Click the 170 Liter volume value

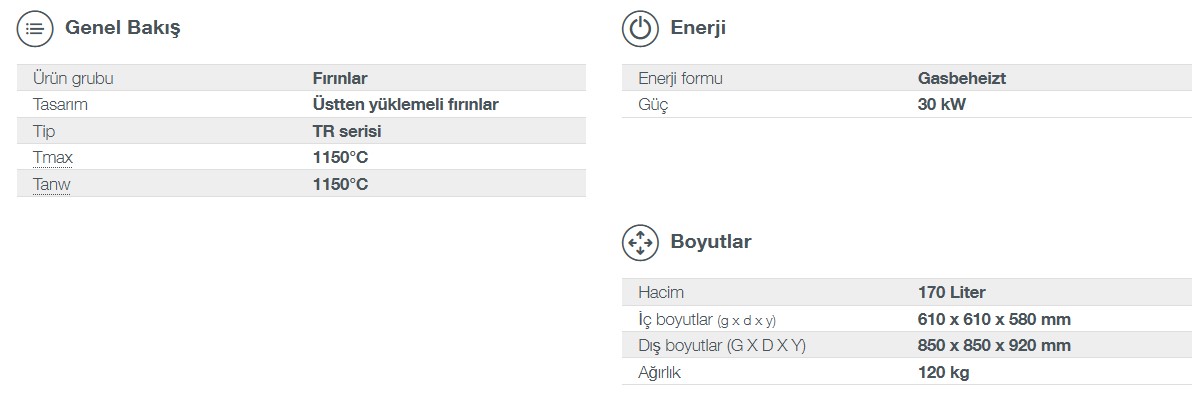[x=951, y=292]
